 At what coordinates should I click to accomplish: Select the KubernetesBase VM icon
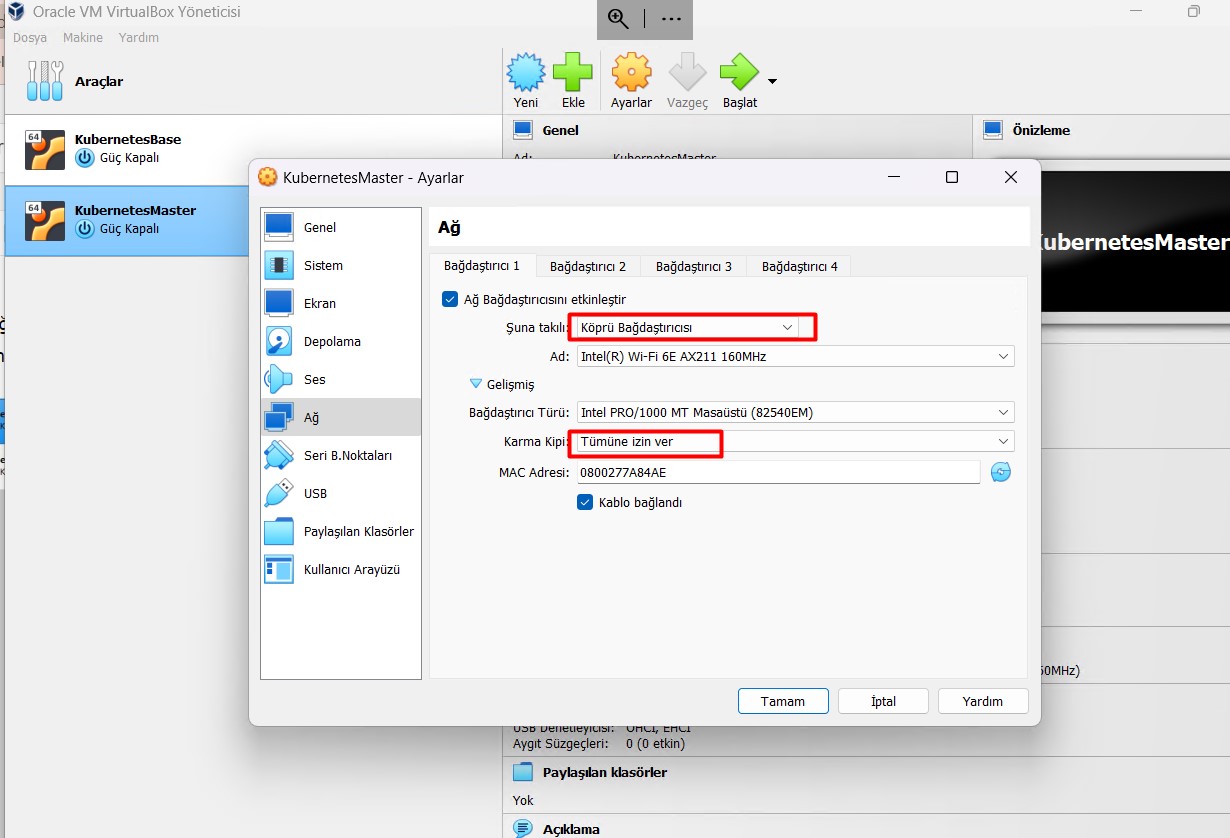point(45,149)
